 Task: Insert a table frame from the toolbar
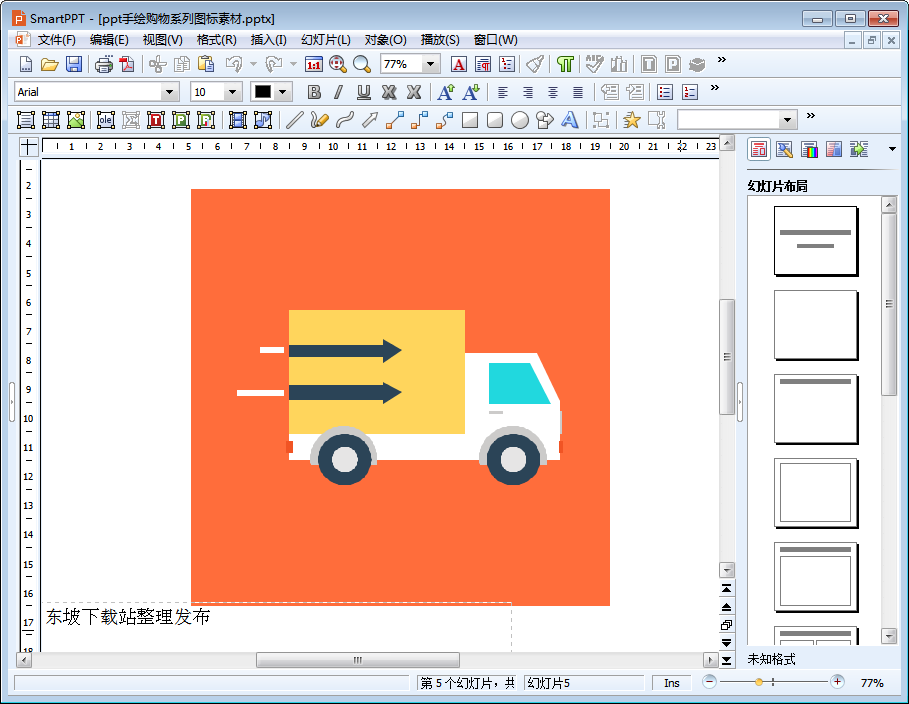(51, 120)
